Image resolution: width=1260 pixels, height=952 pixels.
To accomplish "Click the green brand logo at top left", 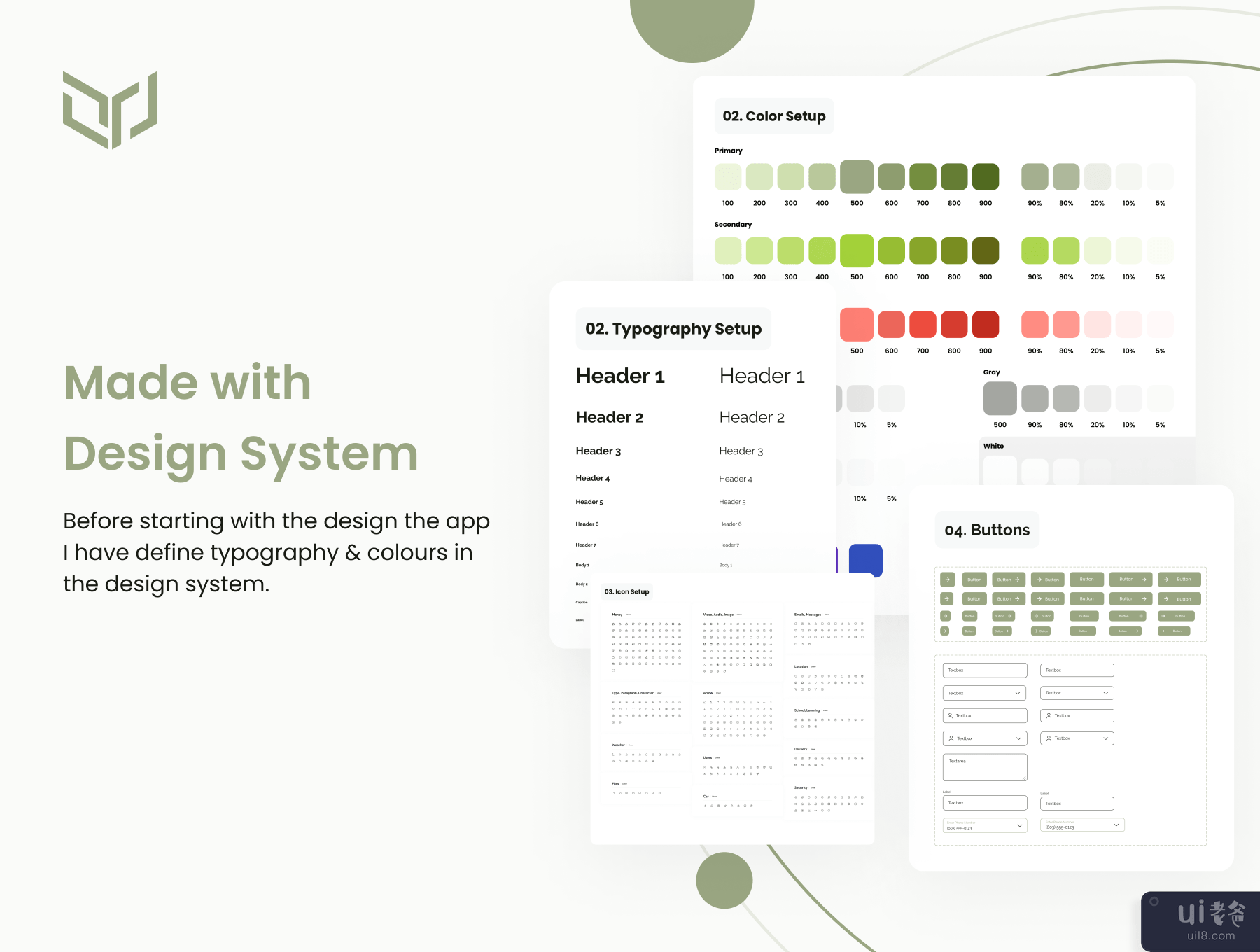I will 110,110.
